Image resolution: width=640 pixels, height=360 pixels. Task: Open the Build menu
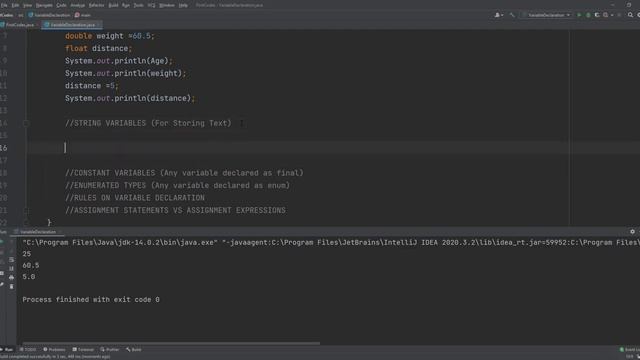[113, 5]
